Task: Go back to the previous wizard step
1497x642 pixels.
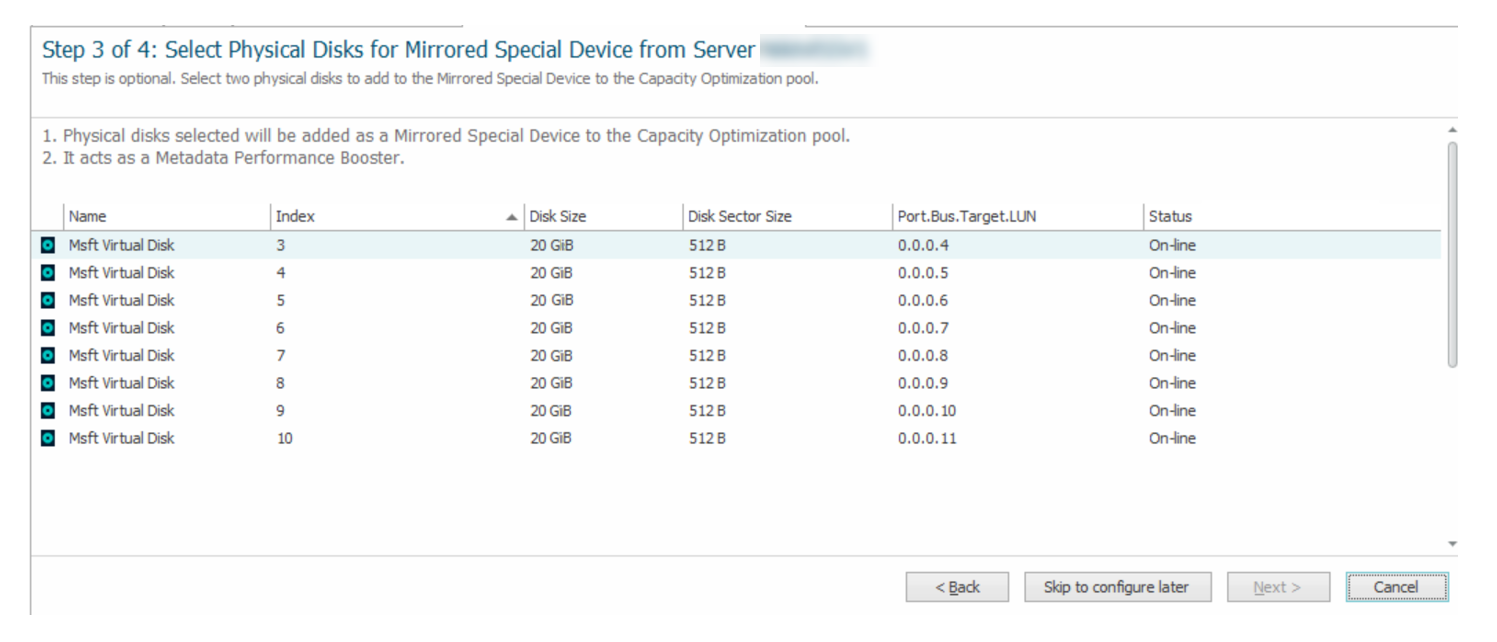Action: tap(957, 587)
